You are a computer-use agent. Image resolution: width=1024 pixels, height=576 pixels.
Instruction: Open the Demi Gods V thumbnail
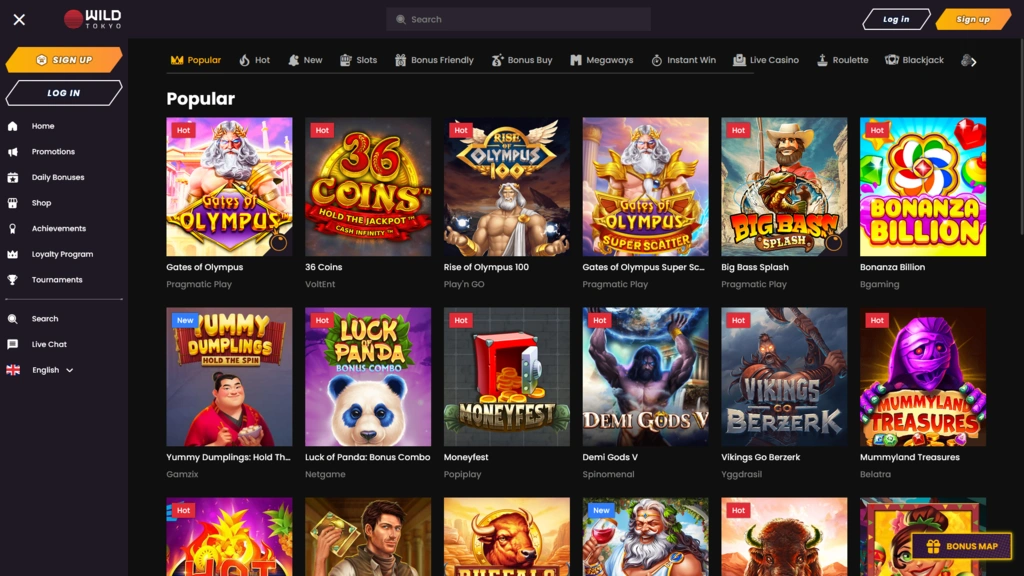point(645,377)
